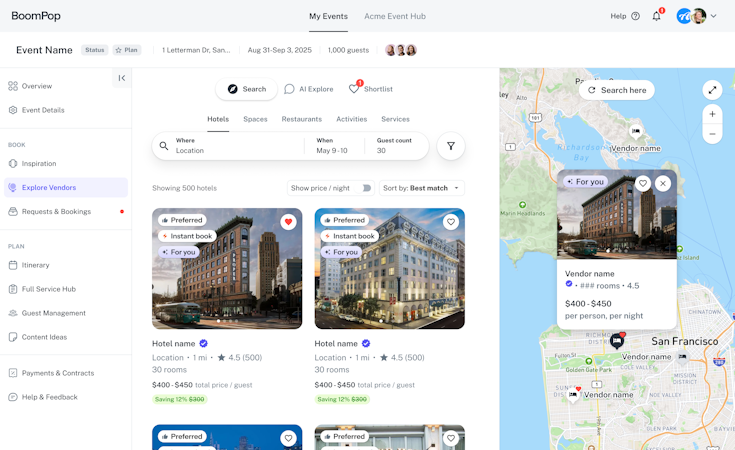The width and height of the screenshot is (735, 450).
Task: Select the Activities category tab
Action: pos(352,119)
